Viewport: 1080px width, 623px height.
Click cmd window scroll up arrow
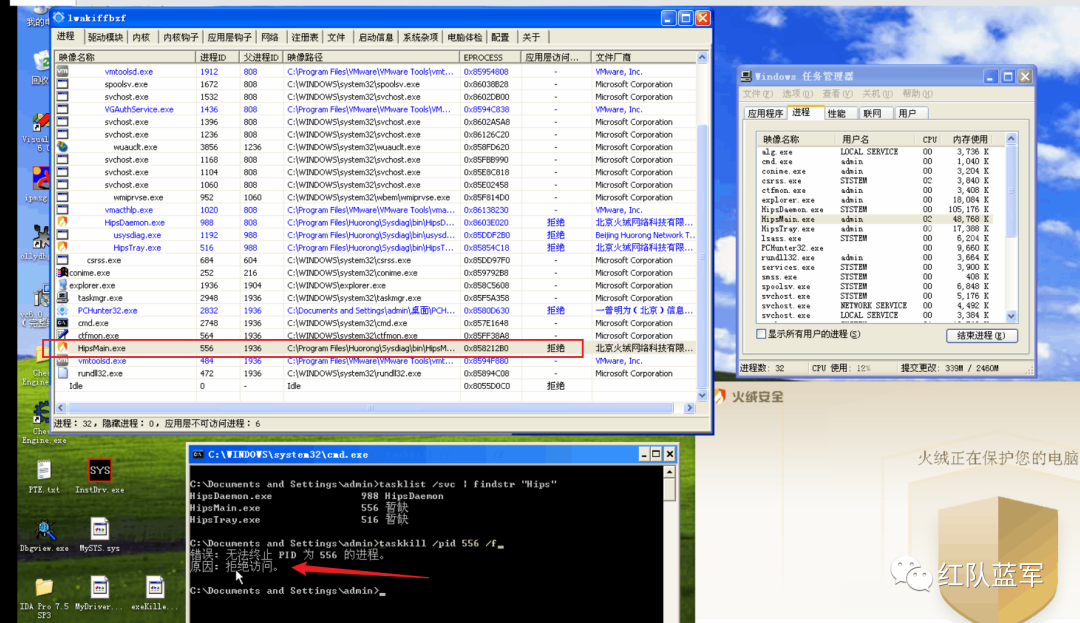coord(669,472)
